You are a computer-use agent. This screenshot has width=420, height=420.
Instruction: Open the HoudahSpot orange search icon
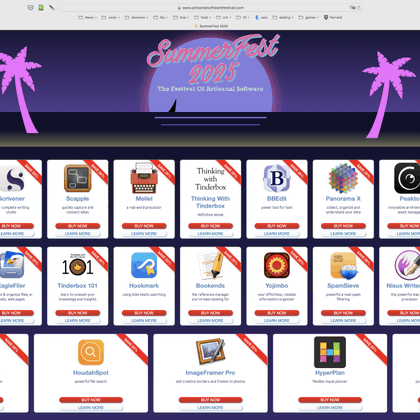pos(91,352)
